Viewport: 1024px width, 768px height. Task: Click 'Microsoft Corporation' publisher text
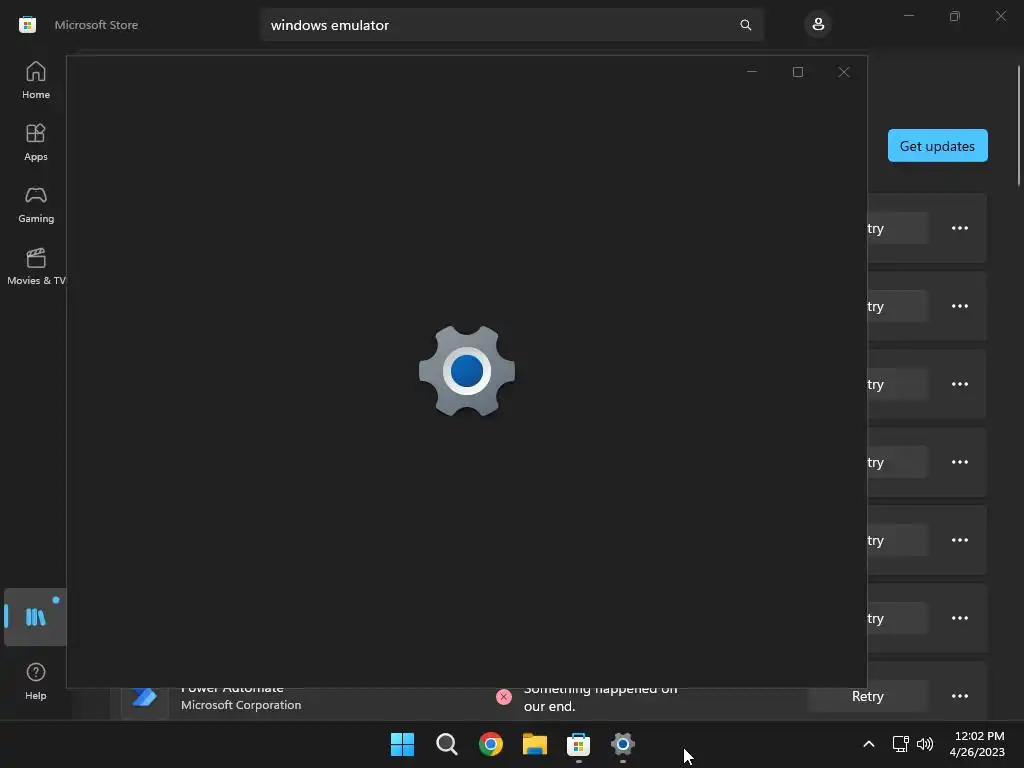pyautogui.click(x=241, y=705)
